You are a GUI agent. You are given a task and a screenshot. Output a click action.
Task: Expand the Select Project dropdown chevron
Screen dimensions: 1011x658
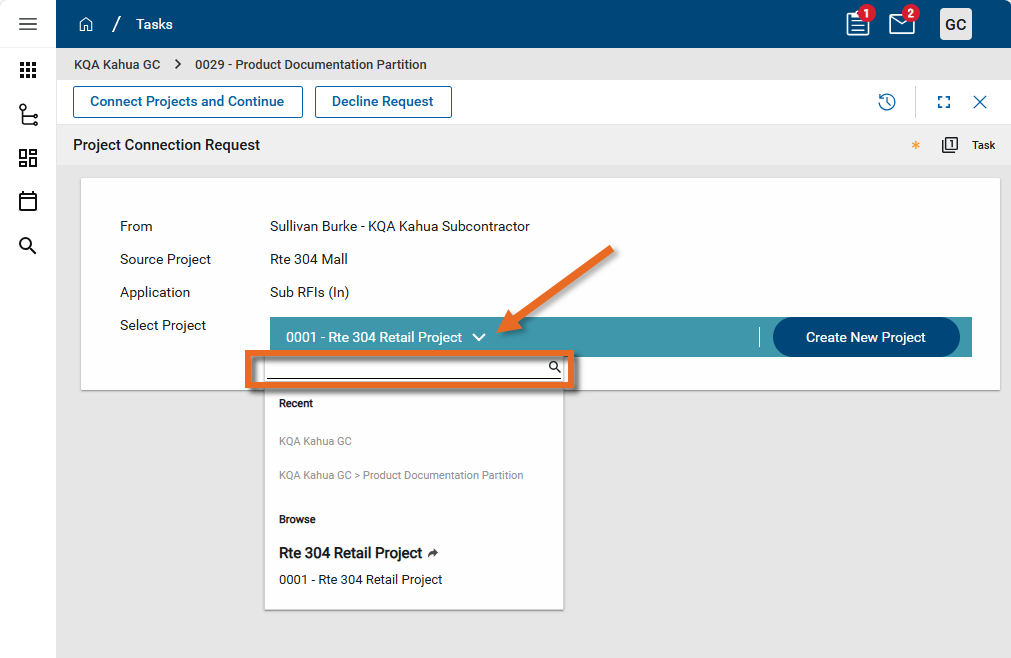479,338
